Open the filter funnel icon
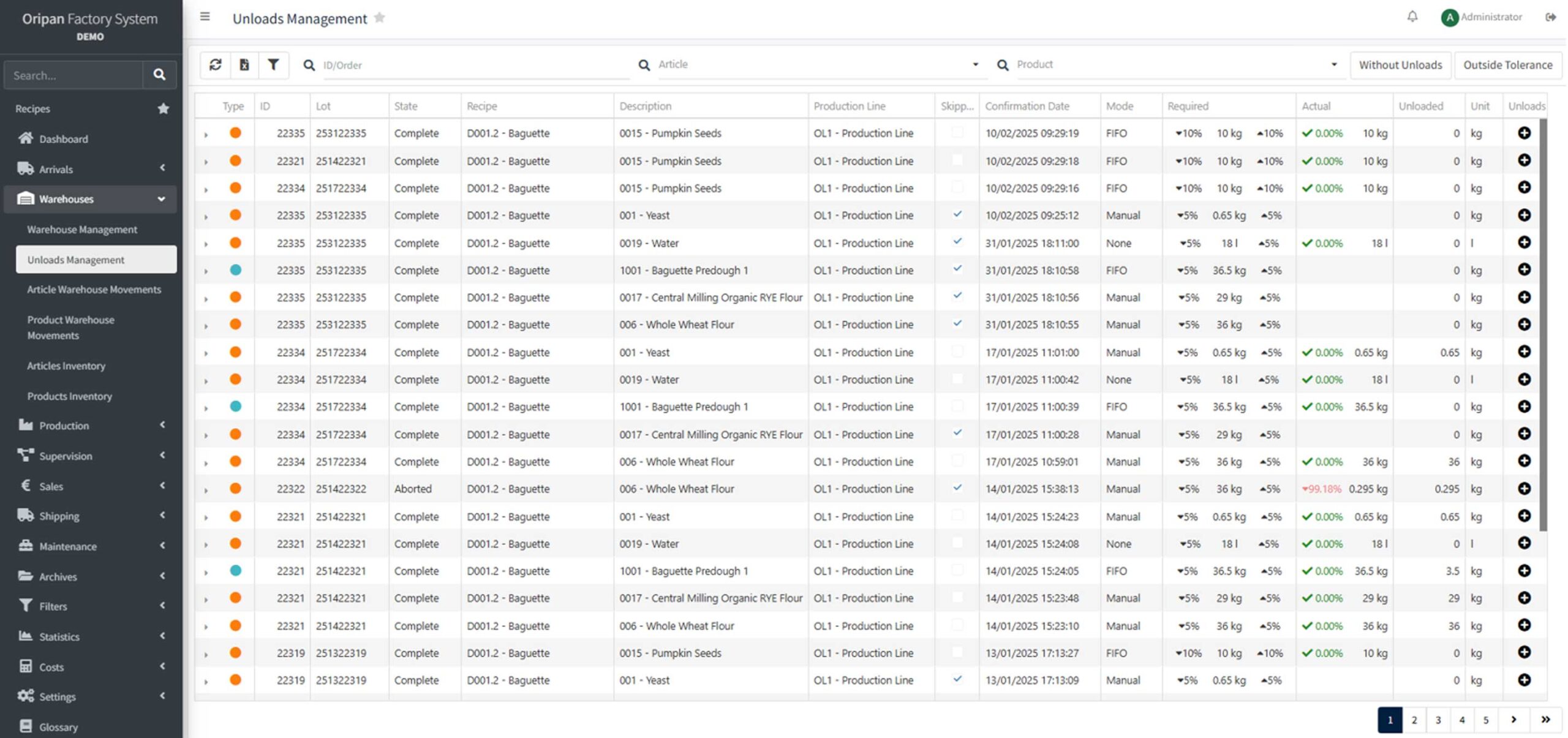Screen dimensions: 1568x738 click(x=273, y=64)
